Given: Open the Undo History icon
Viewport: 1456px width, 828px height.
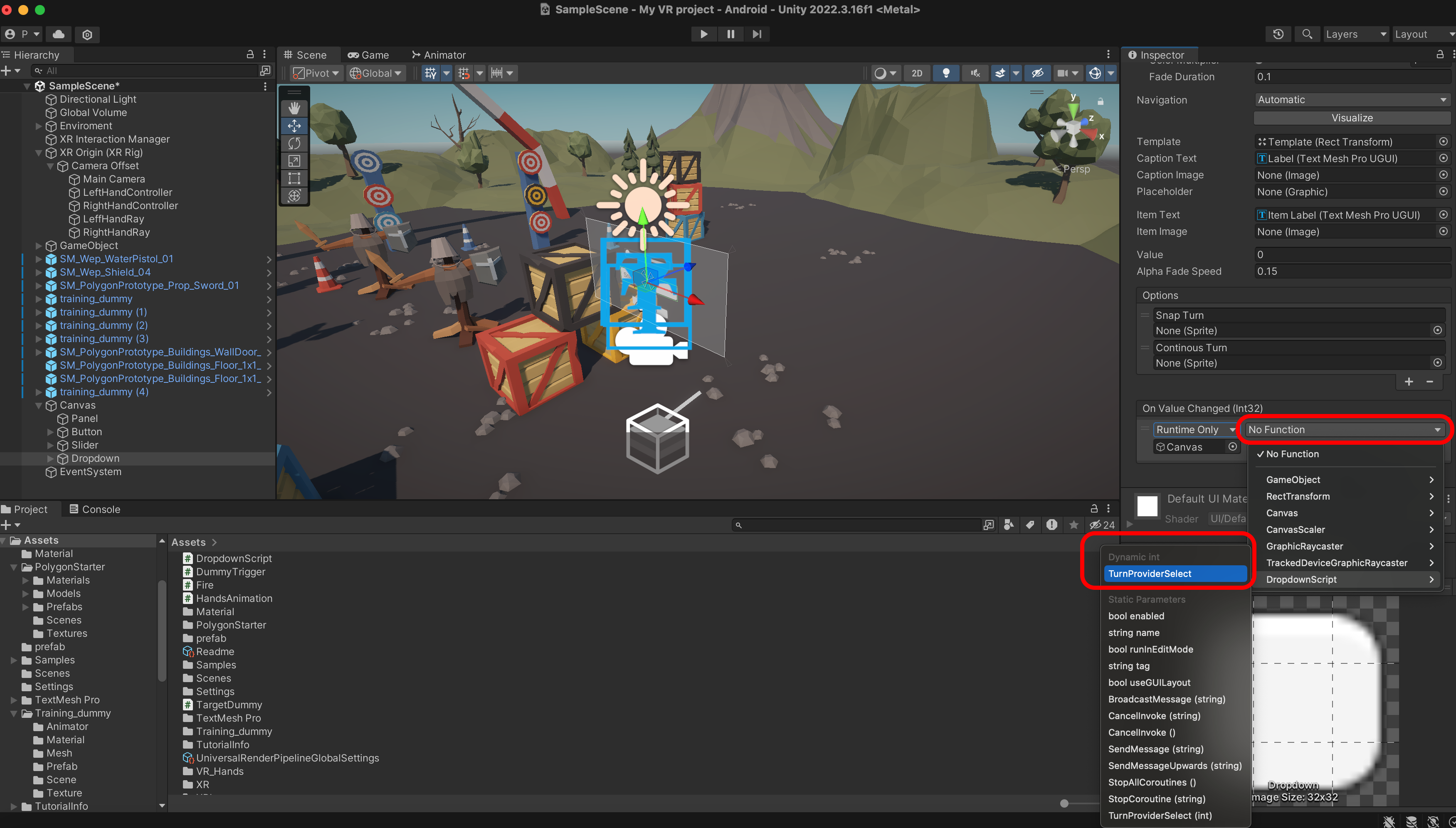Looking at the screenshot, I should click(x=1278, y=34).
